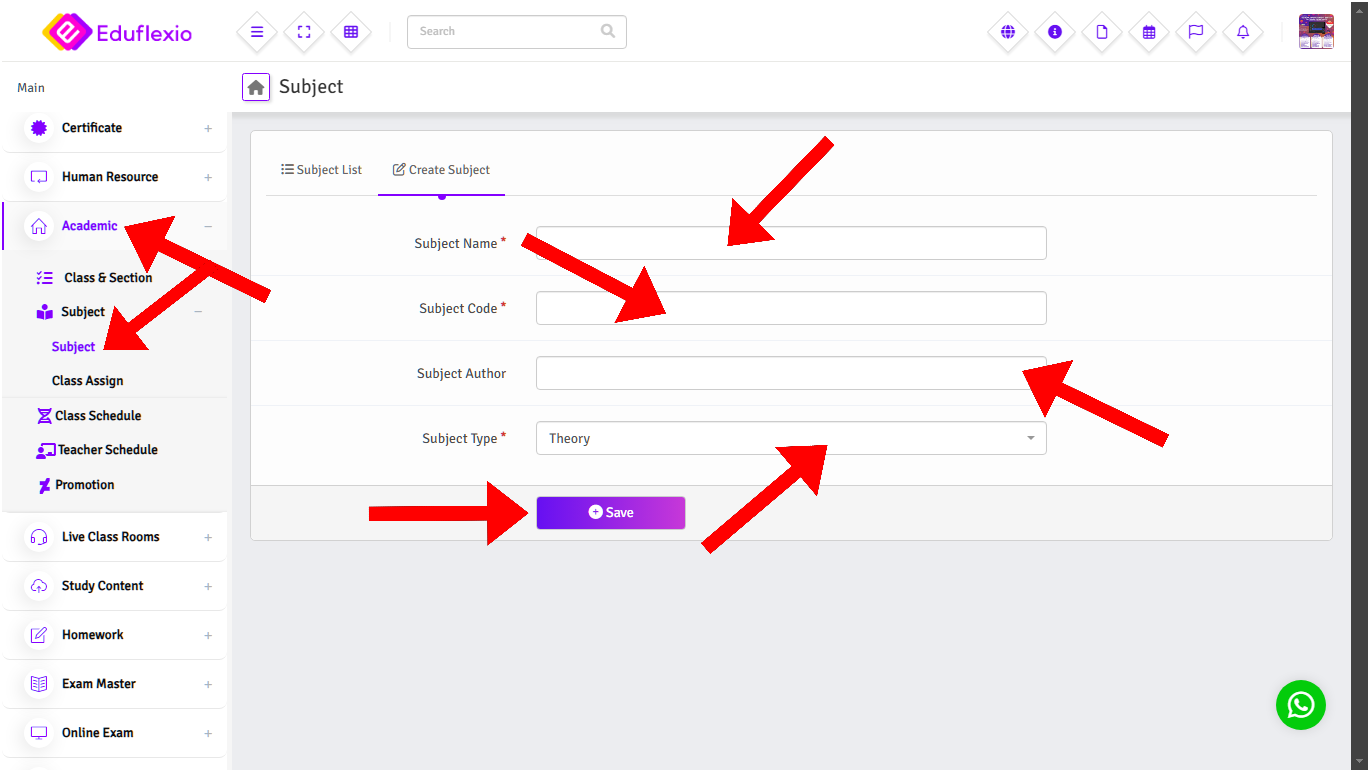The height and width of the screenshot is (772, 1370).
Task: Click the flag icon in the top bar
Action: [1196, 32]
